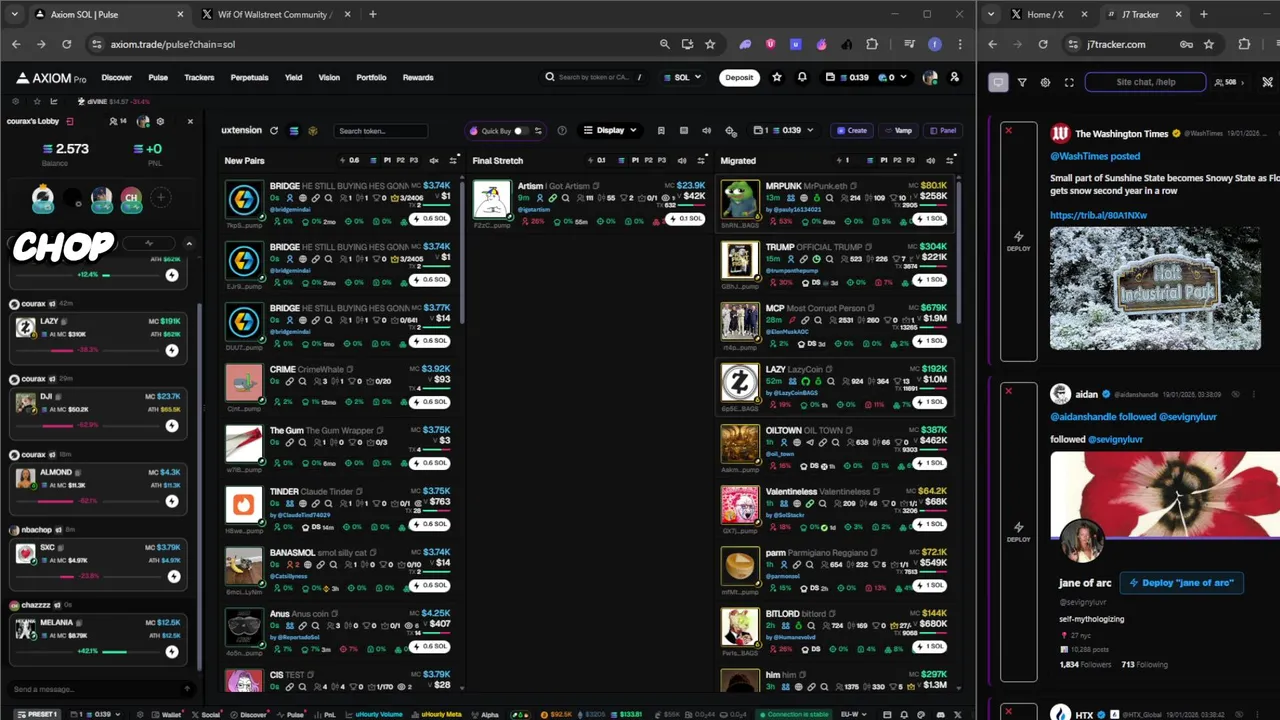Click the Panel button
The image size is (1280, 720).
coord(943,130)
